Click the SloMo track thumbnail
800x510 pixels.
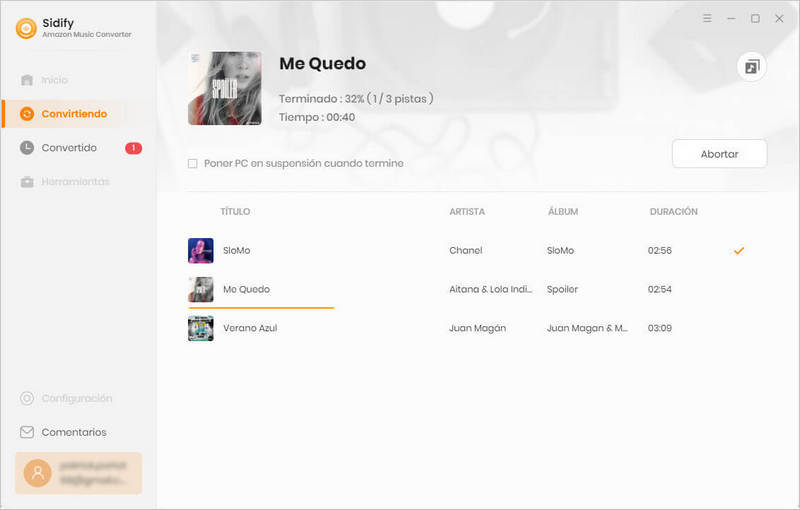pos(201,250)
